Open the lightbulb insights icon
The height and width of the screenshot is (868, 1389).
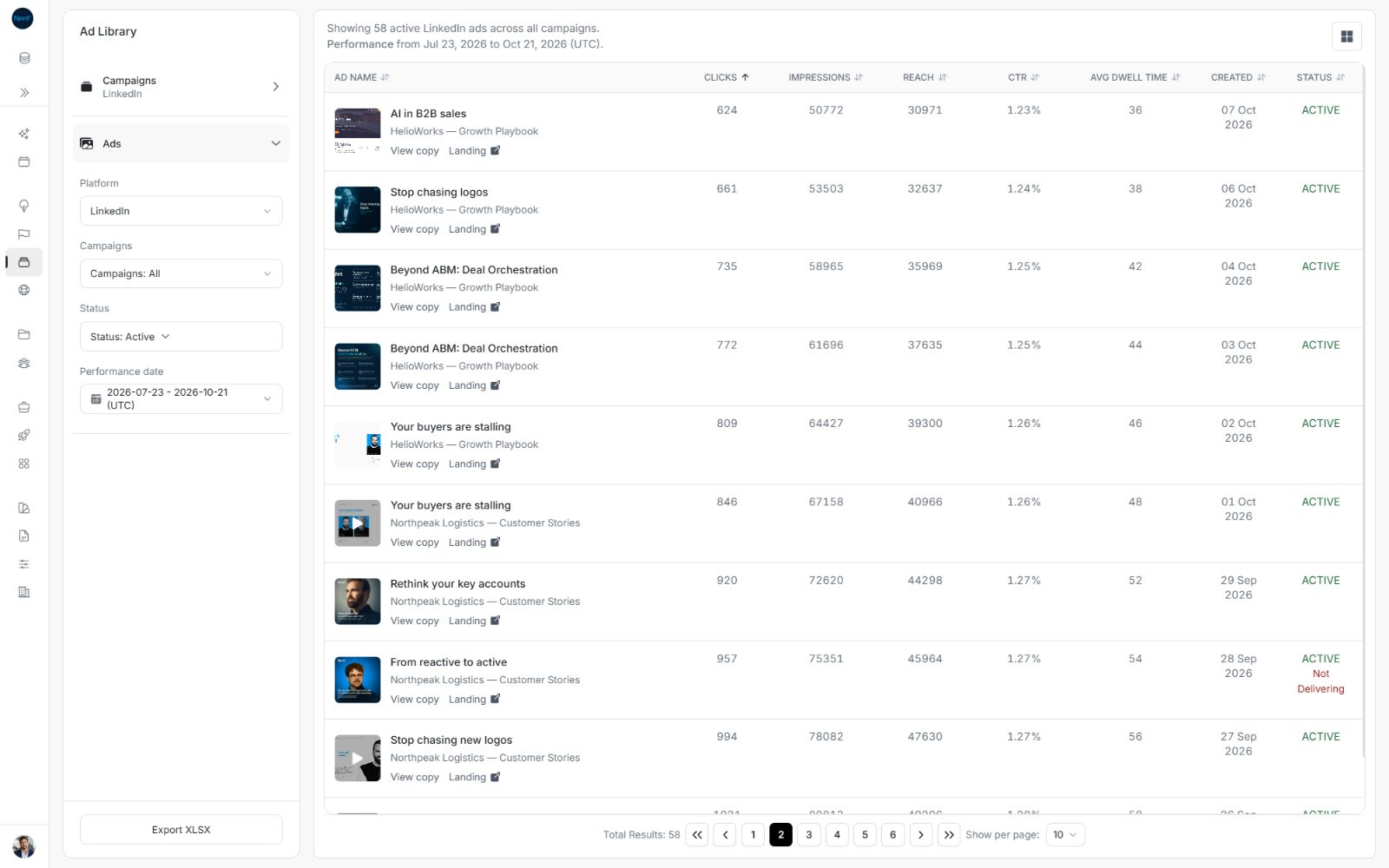[x=24, y=206]
